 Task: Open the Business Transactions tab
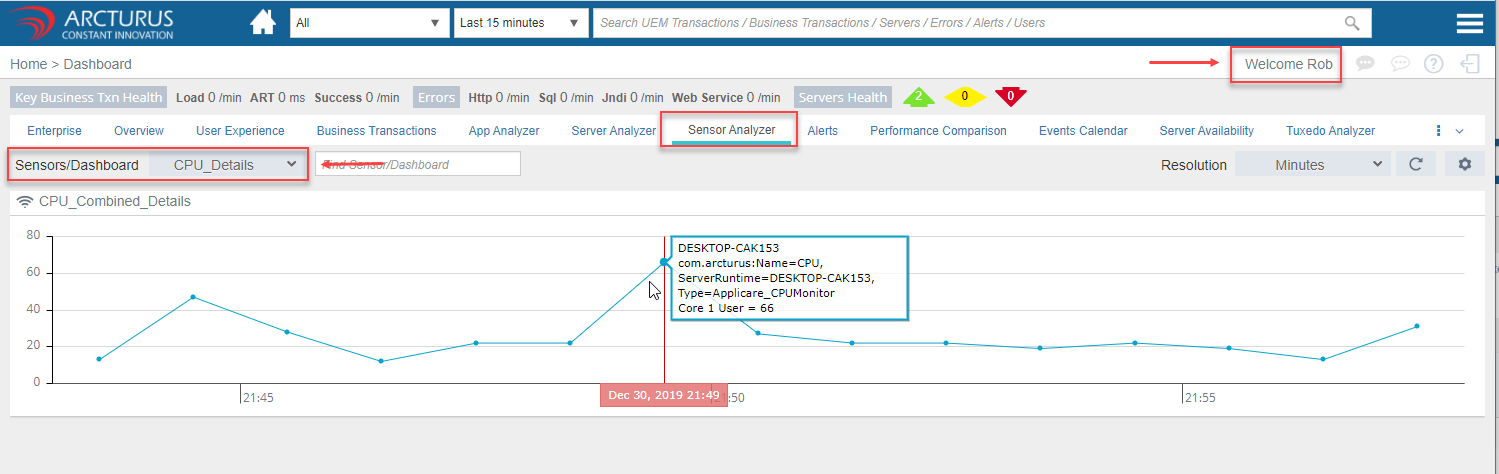[x=376, y=131]
